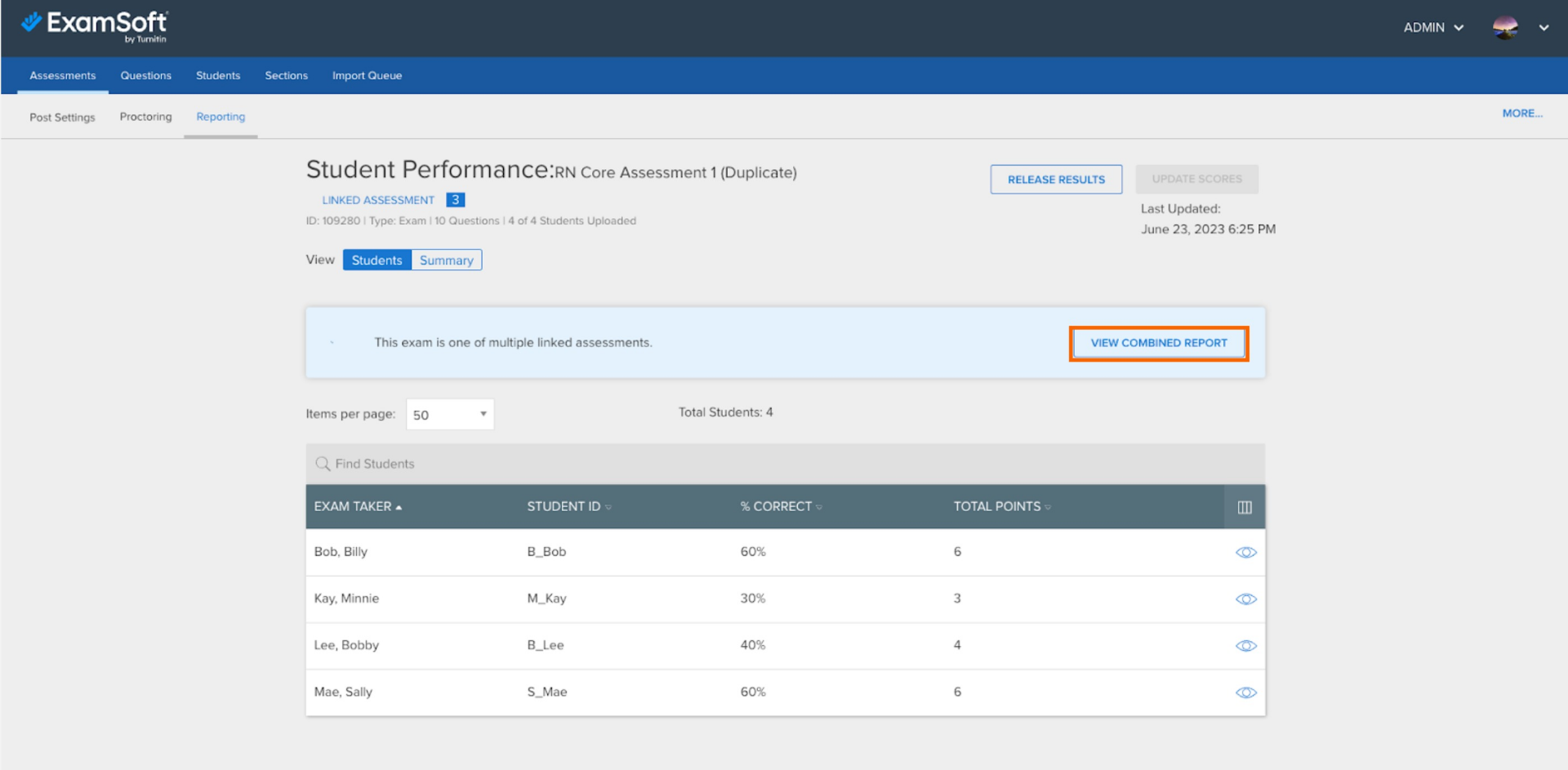Open the Items per page dropdown
Image resolution: width=1568 pixels, height=770 pixels.
tap(449, 415)
